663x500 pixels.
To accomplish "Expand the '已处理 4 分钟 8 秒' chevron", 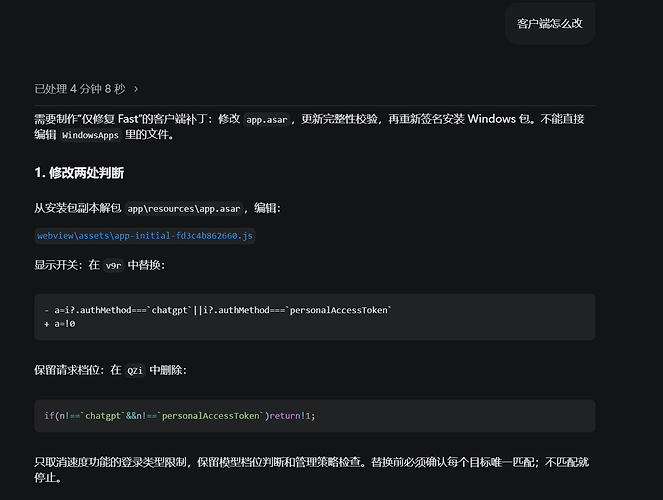I will [136, 89].
